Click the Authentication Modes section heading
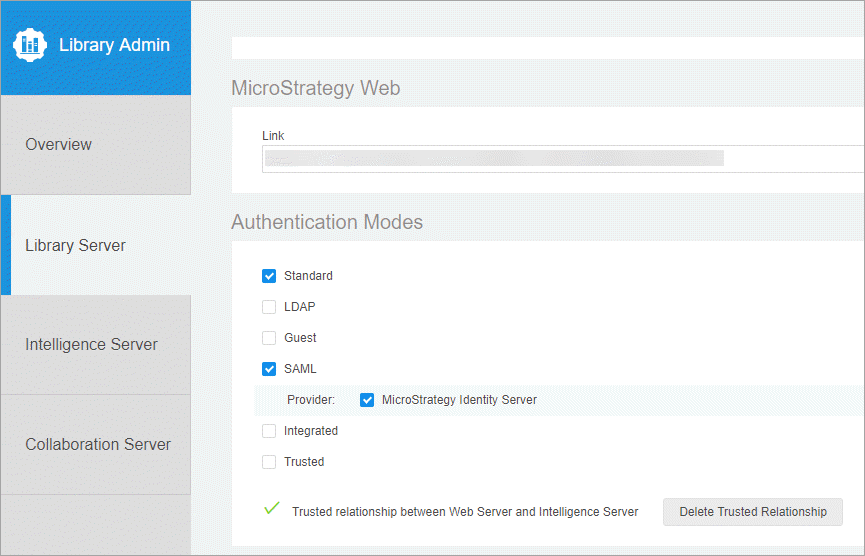865x556 pixels. [x=327, y=222]
